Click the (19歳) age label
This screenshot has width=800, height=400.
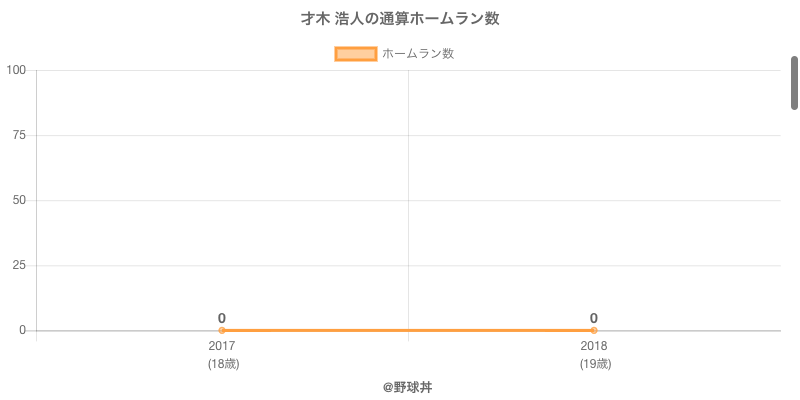tap(595, 364)
